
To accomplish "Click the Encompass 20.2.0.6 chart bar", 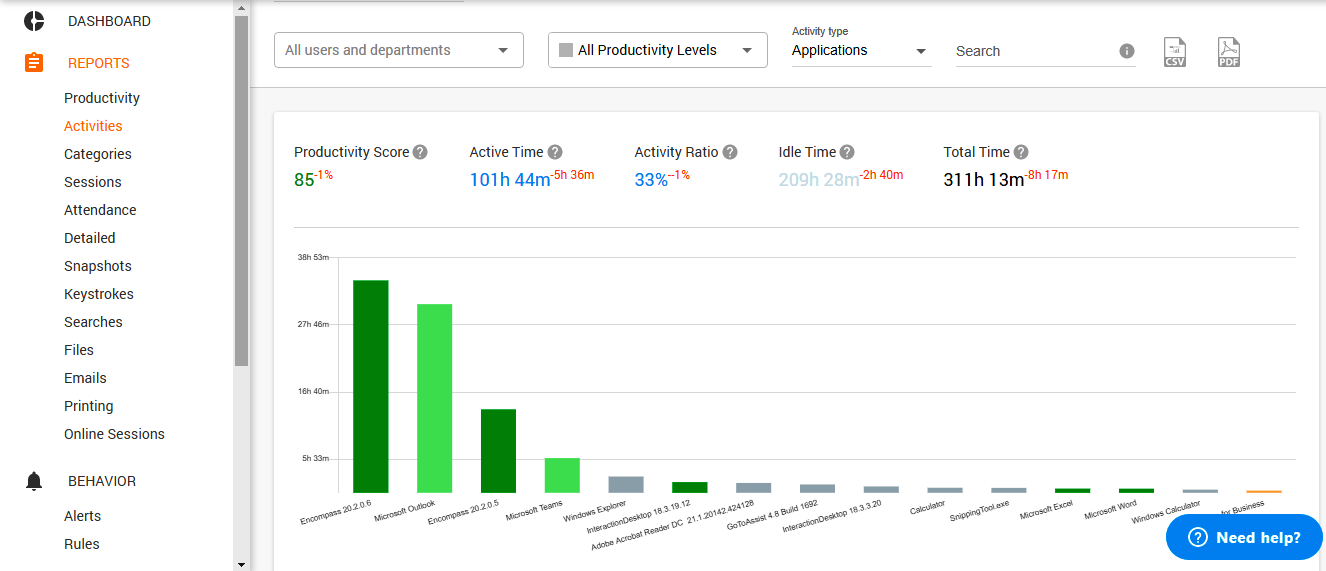I will click(370, 386).
